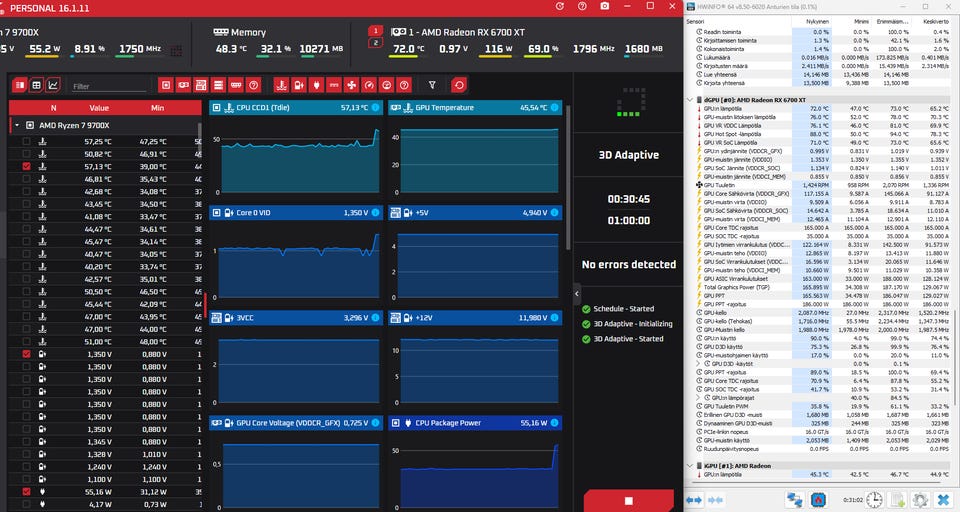Click info icon on CPU Package Power graph
This screenshot has height=512, width=960.
554,423
